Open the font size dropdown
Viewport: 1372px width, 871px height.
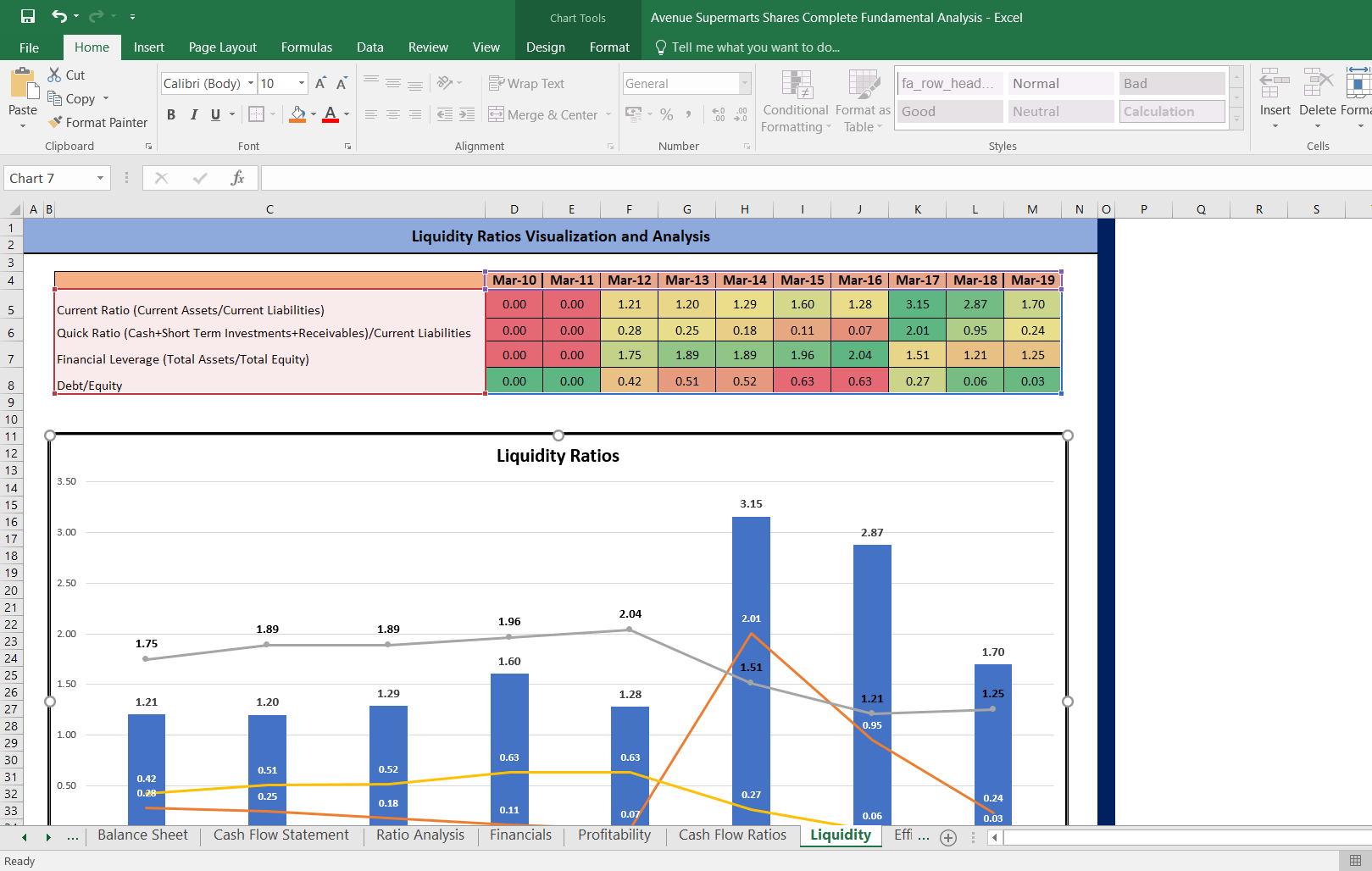[302, 83]
